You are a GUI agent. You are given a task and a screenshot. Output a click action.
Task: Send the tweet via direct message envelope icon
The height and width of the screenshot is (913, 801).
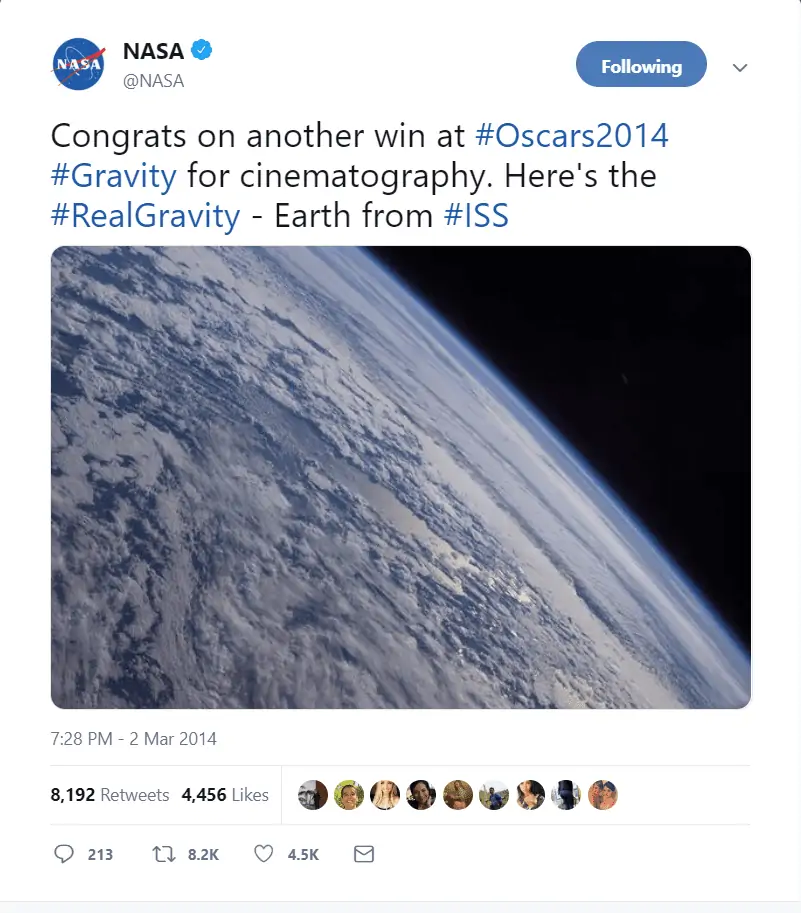(363, 854)
